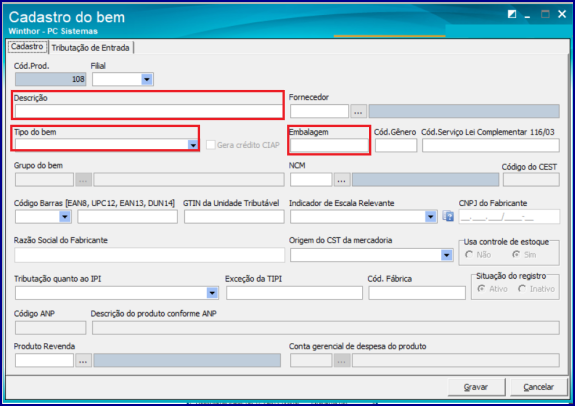The image size is (575, 406).
Task: Close the Cadastro do bem window
Action: pos(562,14)
